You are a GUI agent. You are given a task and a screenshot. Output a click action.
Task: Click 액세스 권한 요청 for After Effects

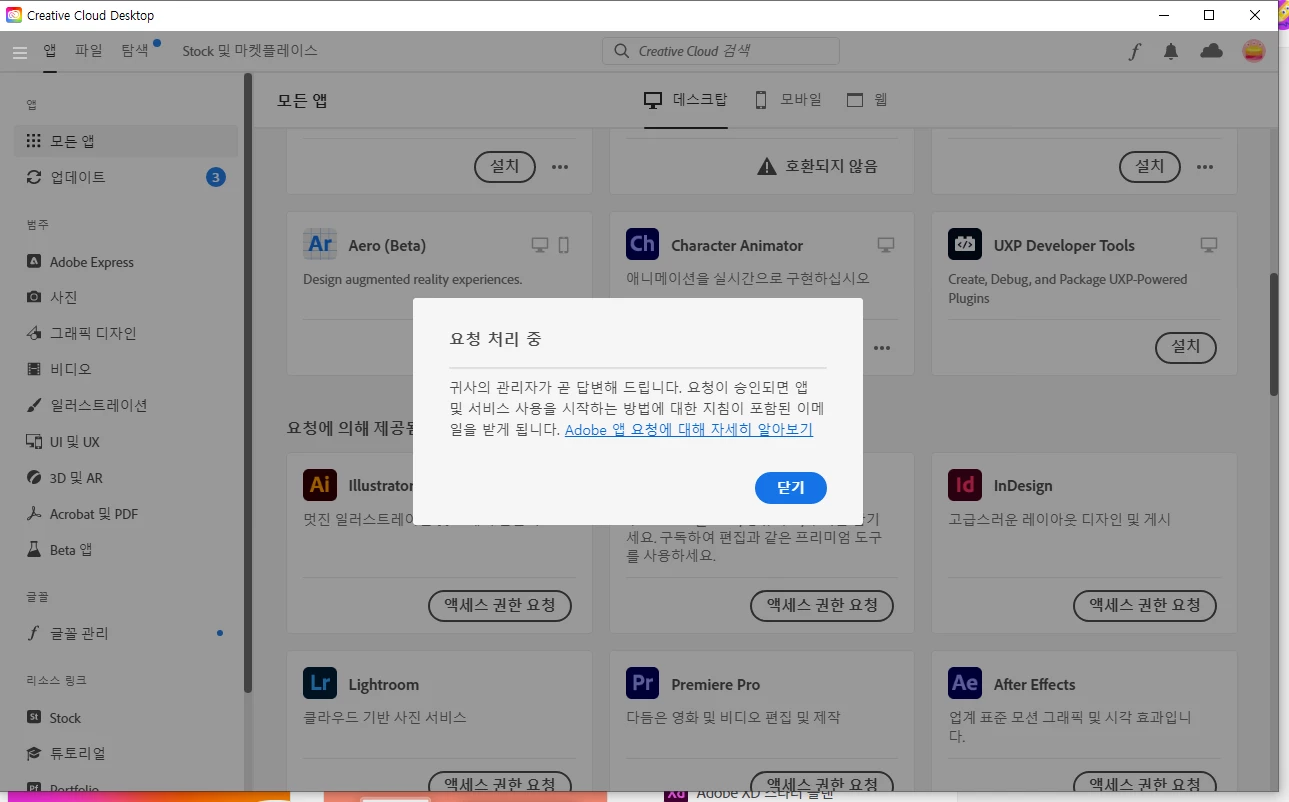(1145, 784)
